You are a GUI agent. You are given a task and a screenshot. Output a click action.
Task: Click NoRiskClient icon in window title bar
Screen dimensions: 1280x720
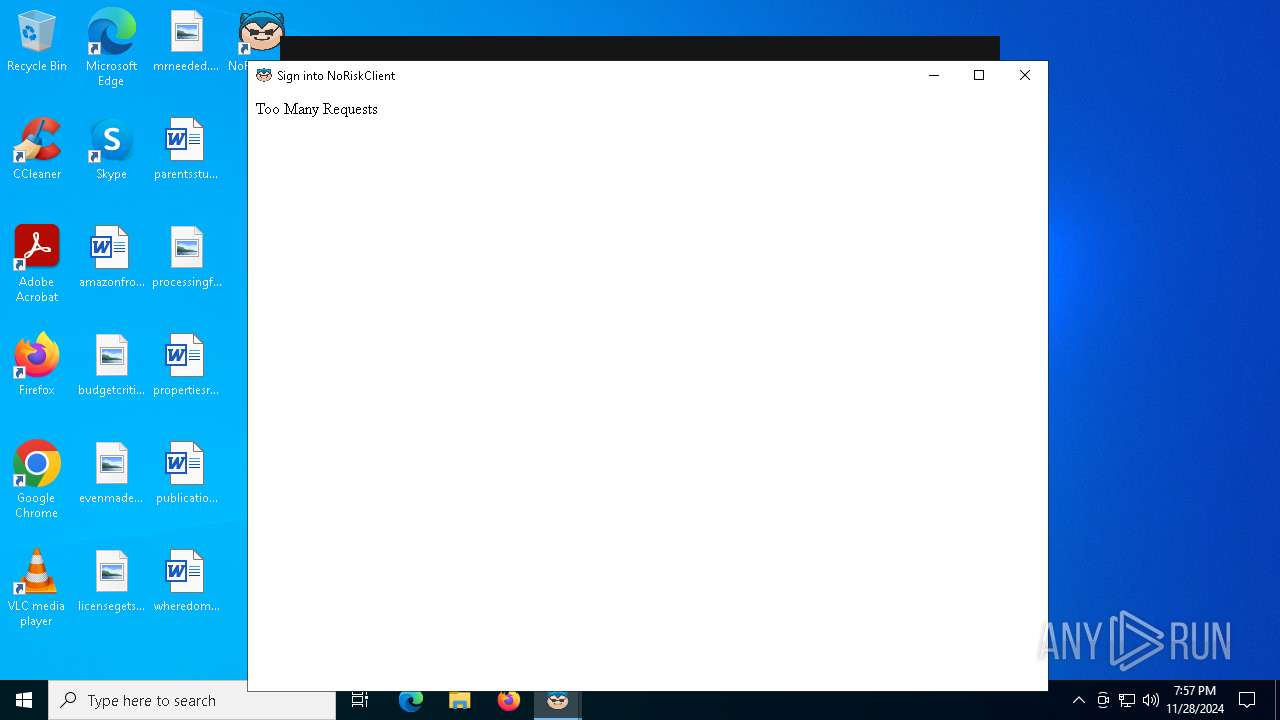click(264, 75)
